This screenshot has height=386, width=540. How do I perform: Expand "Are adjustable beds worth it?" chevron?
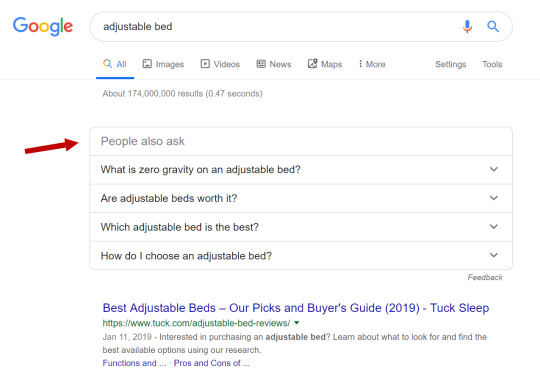coord(494,198)
